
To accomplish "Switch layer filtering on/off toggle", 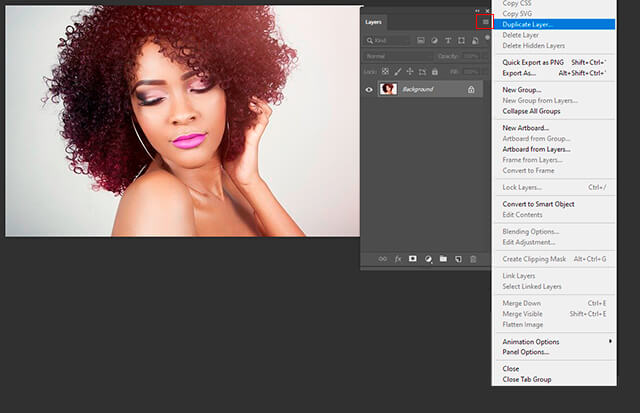I will click(487, 38).
